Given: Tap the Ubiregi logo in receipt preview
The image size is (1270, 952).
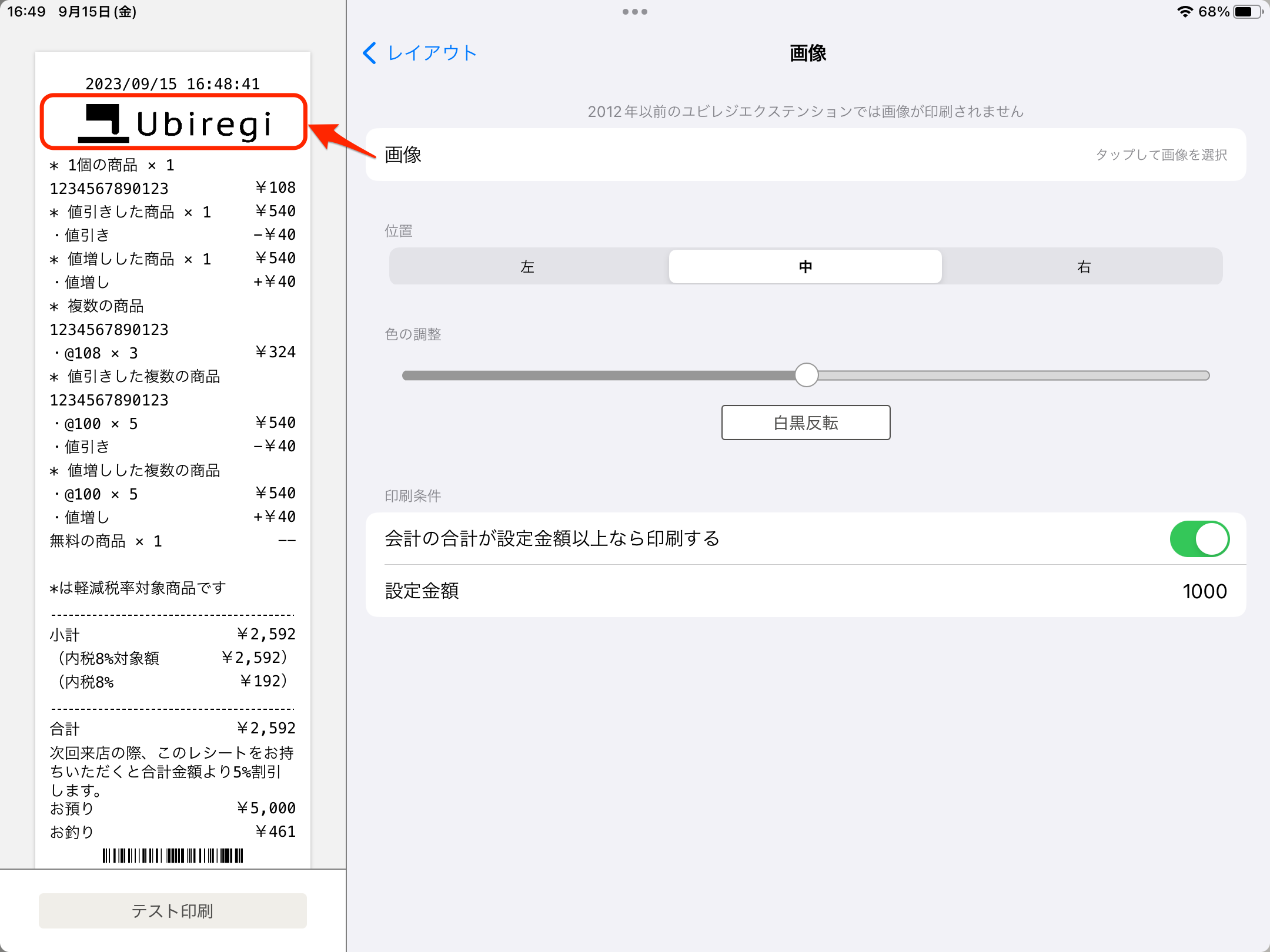Looking at the screenshot, I should point(174,122).
